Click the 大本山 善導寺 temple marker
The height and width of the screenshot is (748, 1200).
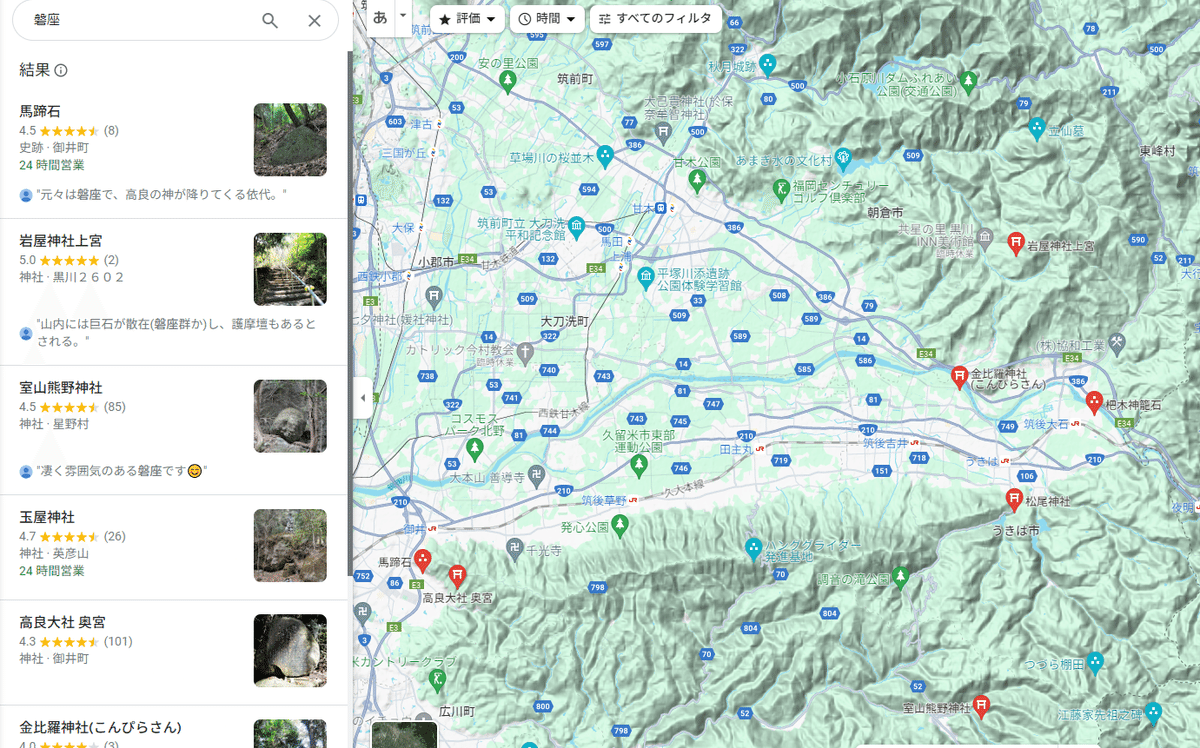[537, 477]
